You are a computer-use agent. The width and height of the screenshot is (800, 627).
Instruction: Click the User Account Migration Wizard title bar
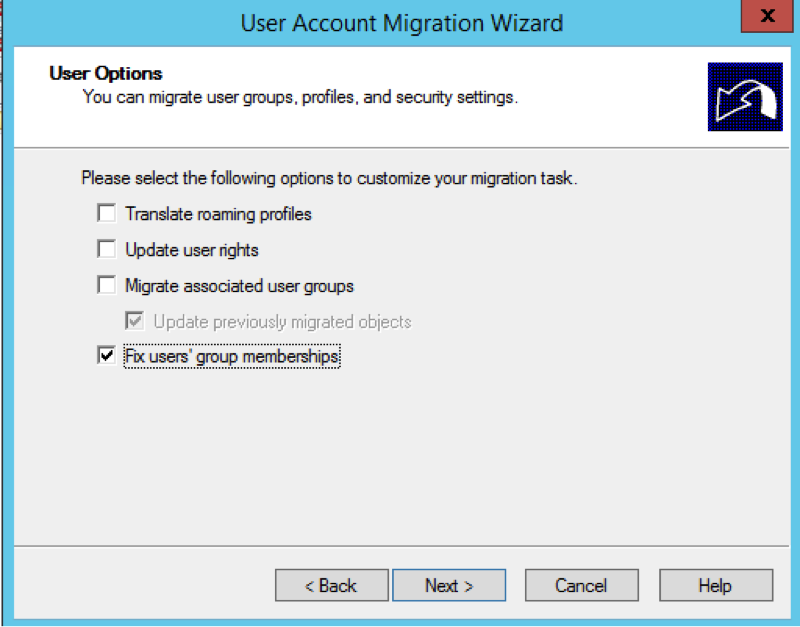401,22
